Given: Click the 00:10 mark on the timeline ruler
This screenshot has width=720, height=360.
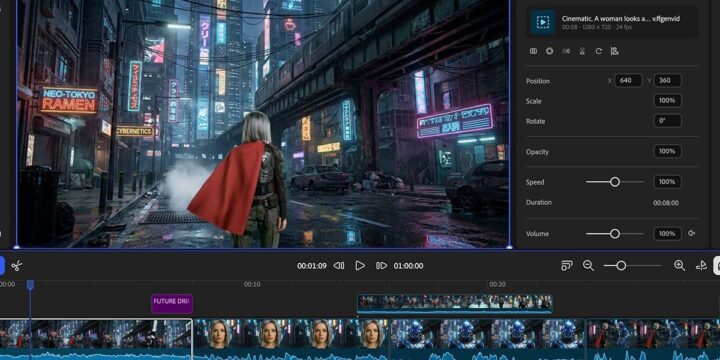Looking at the screenshot, I should (252, 284).
